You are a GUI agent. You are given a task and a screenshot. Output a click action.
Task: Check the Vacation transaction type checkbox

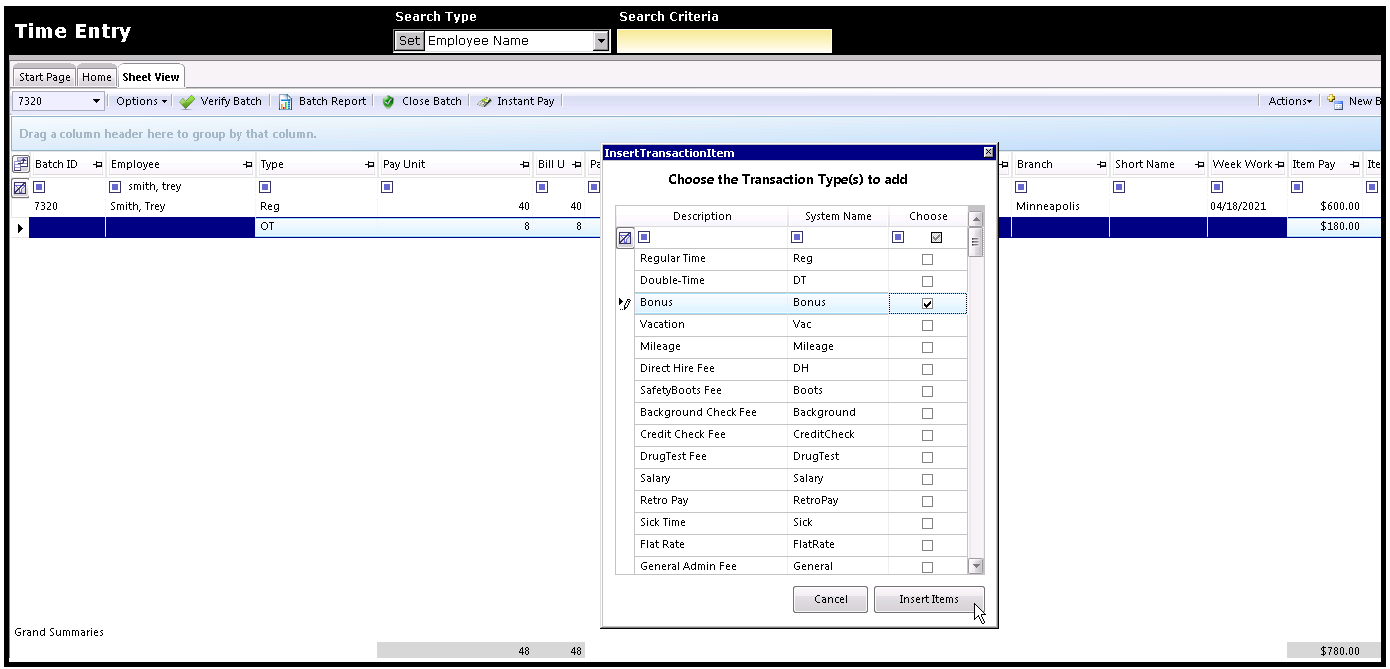point(927,325)
